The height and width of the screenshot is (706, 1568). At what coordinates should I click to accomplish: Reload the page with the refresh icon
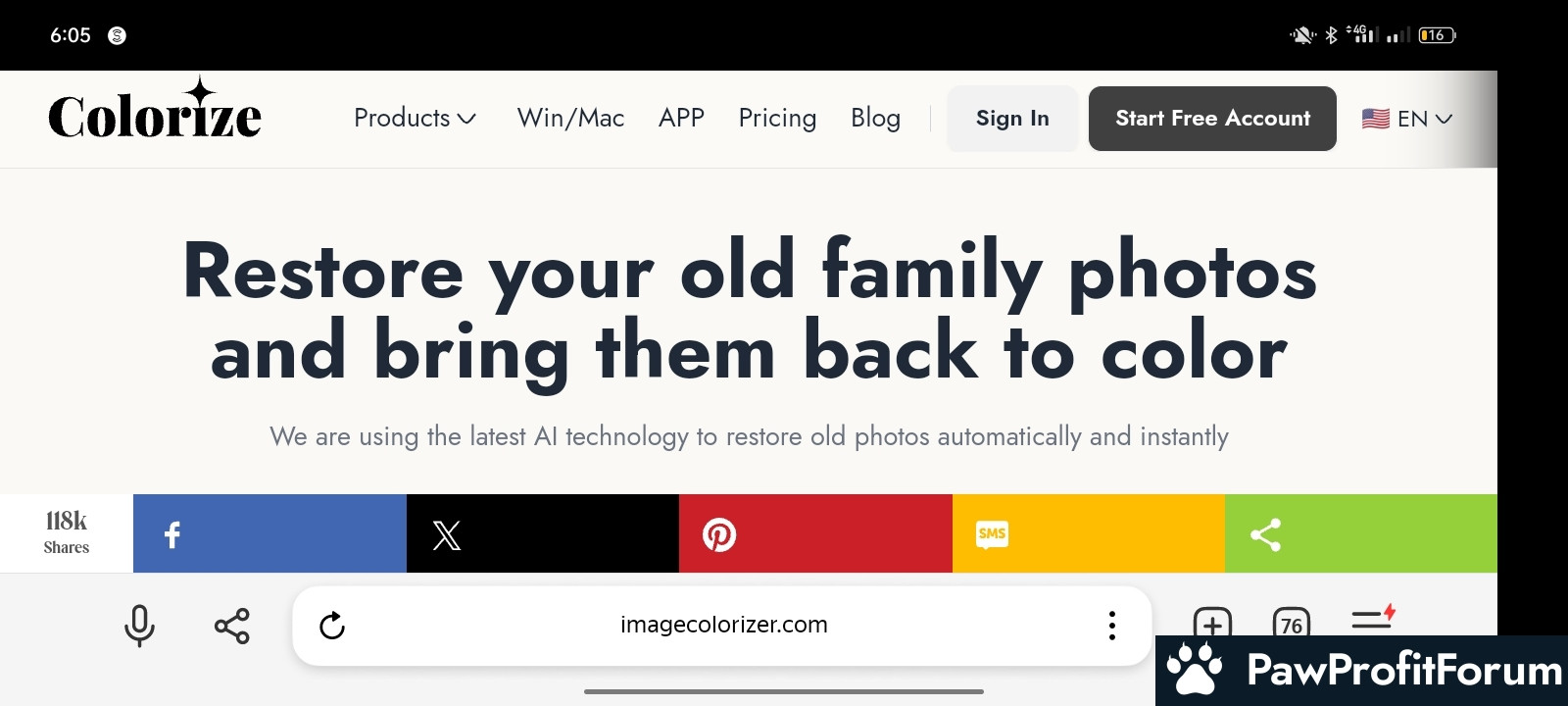pyautogui.click(x=332, y=626)
